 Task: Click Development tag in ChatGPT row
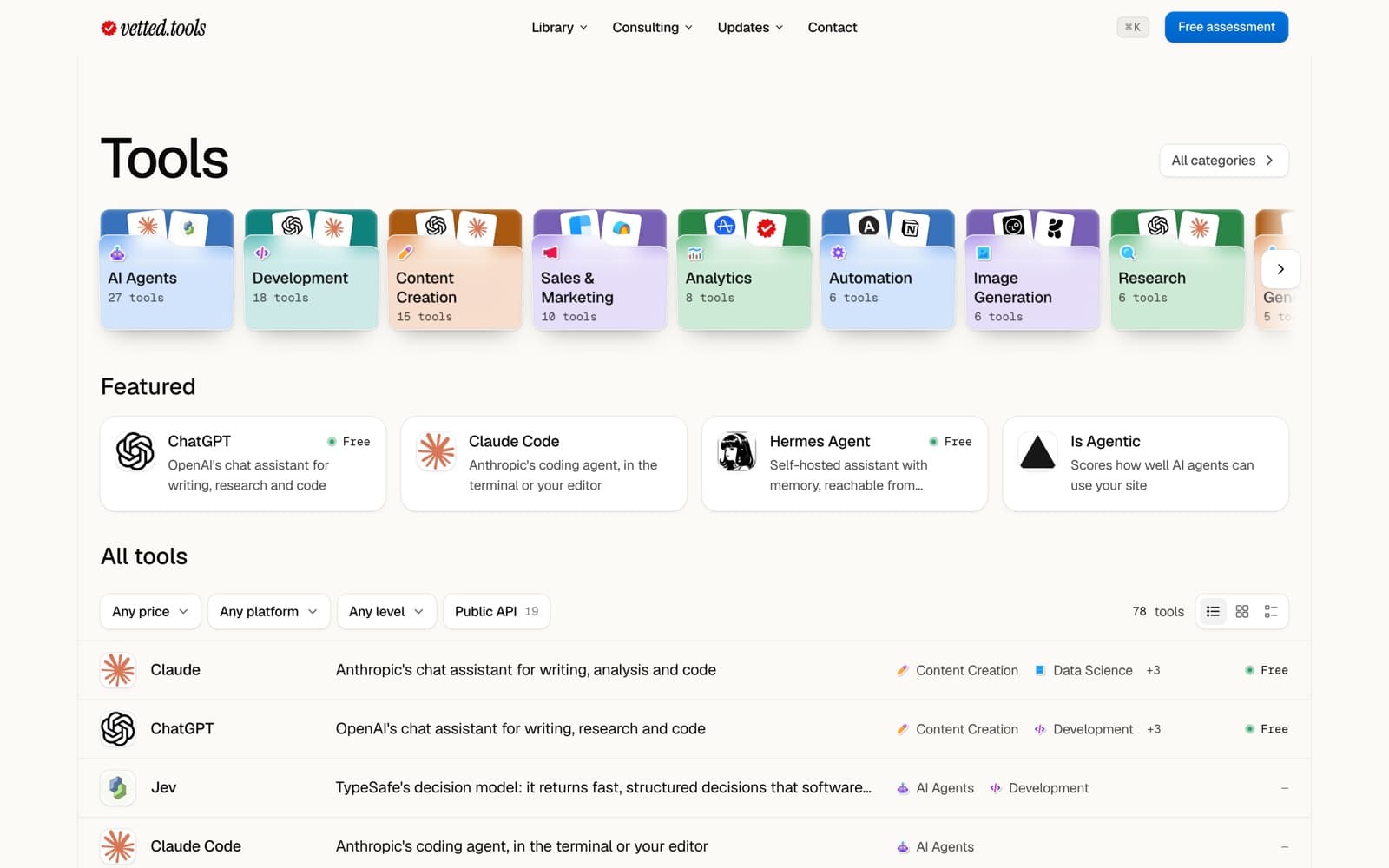pyautogui.click(x=1083, y=729)
